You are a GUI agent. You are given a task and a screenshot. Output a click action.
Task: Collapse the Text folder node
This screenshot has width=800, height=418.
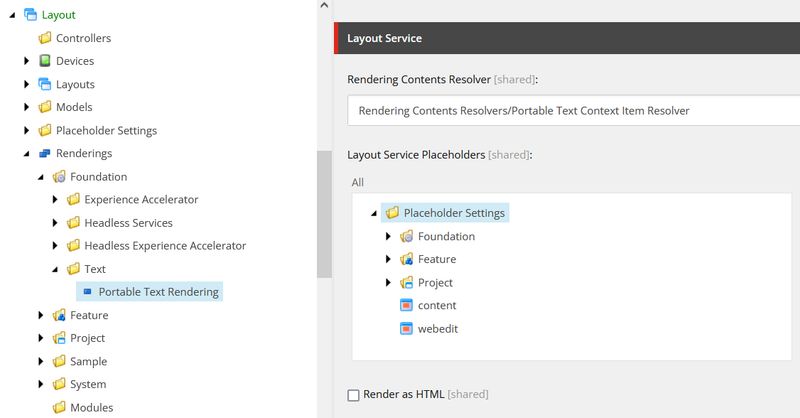[56, 269]
